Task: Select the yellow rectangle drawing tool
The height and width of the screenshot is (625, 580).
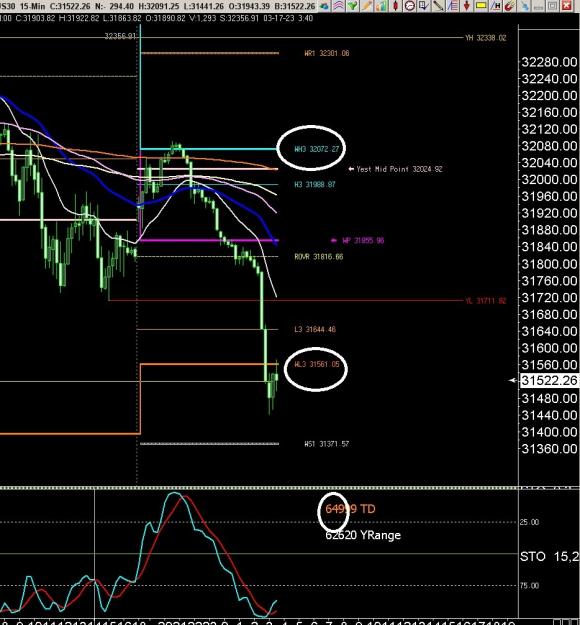Action: tap(481, 6)
